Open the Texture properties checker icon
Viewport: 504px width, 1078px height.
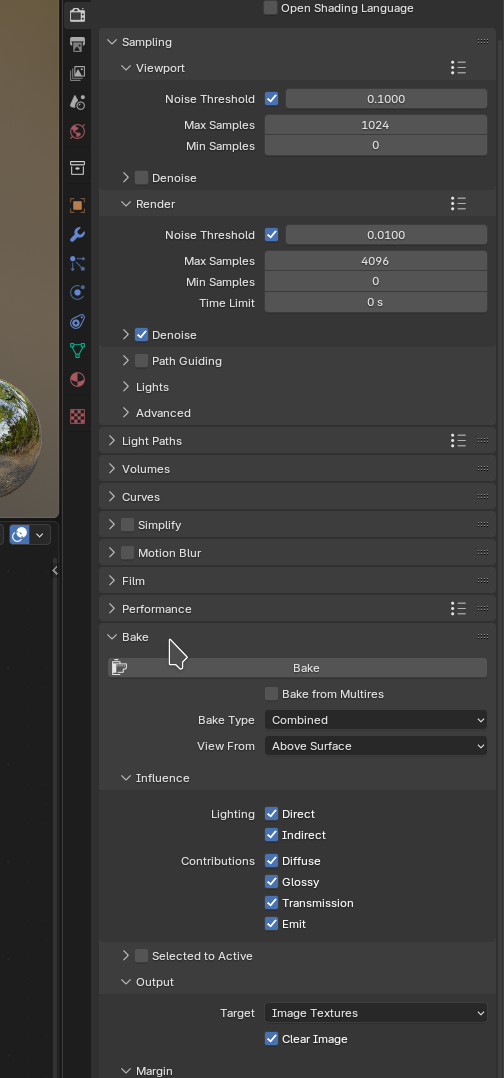pos(78,416)
